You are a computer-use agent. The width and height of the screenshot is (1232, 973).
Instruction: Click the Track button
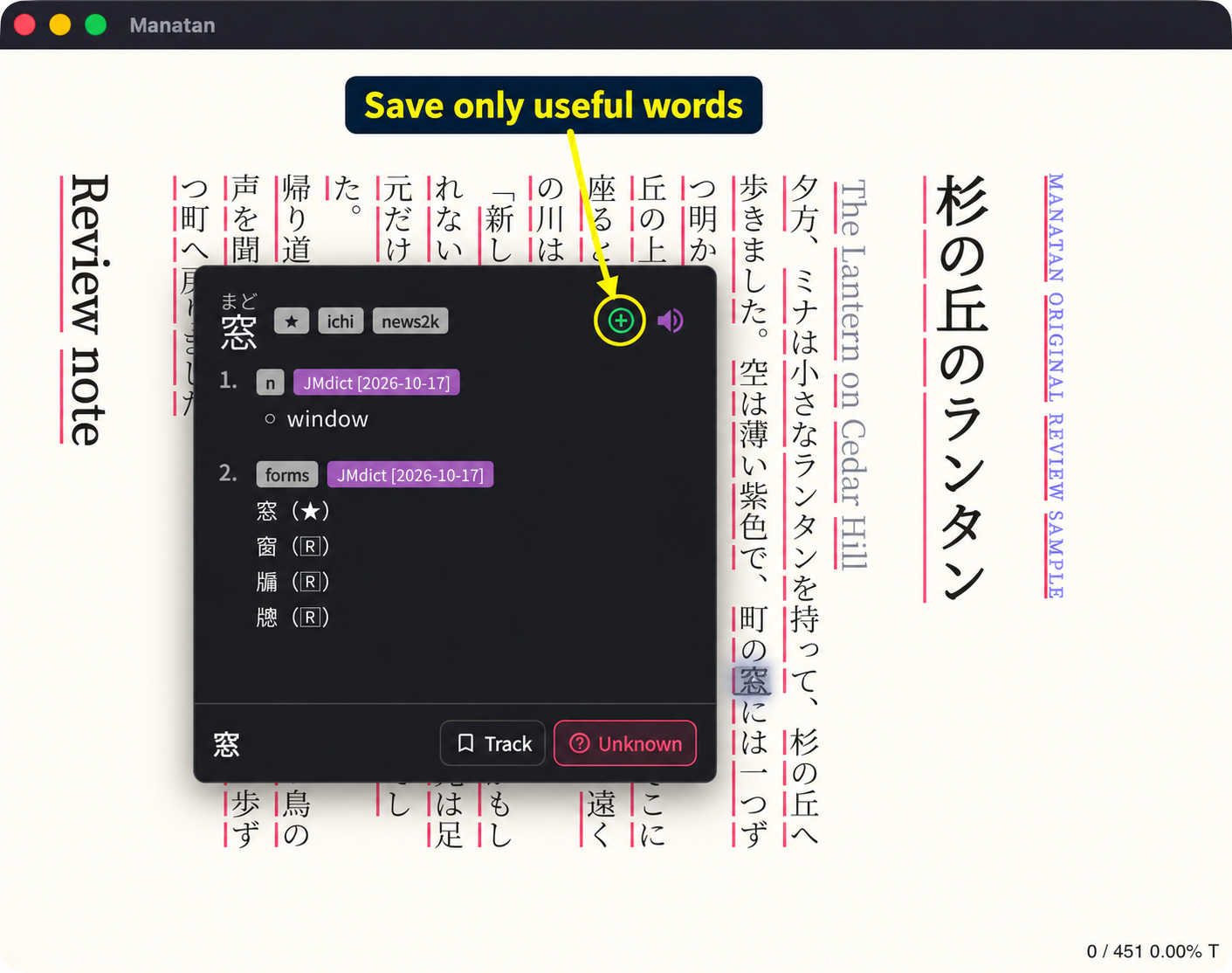click(x=493, y=743)
